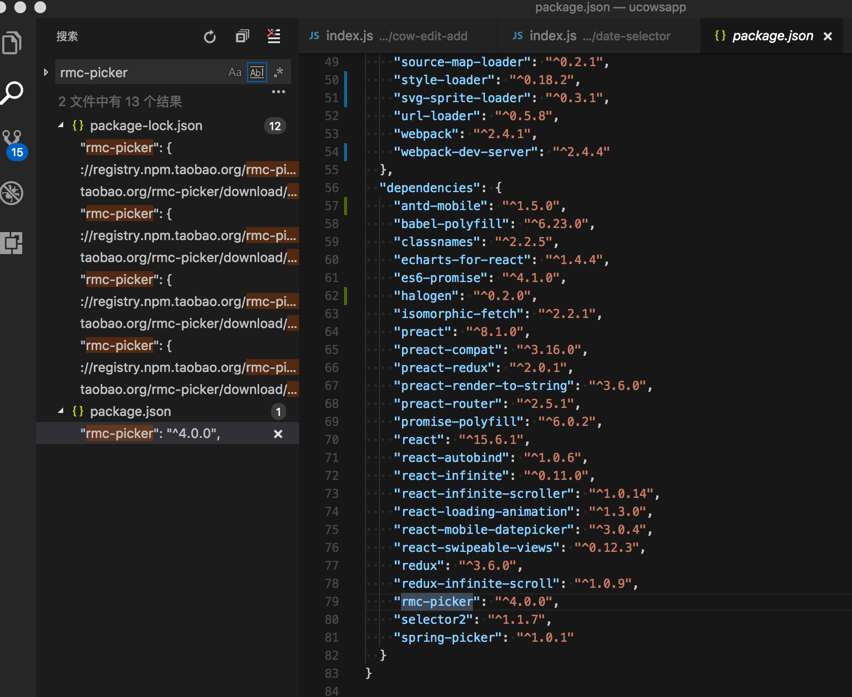Toggle Match Whole Word option
This screenshot has height=697, width=852.
tap(257, 72)
